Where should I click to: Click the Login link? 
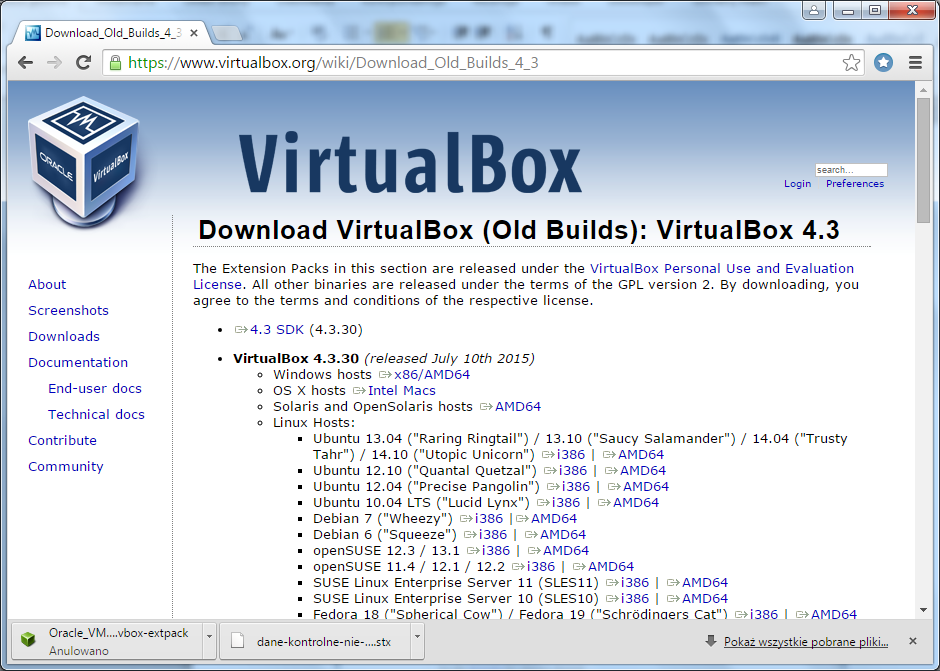coord(797,183)
